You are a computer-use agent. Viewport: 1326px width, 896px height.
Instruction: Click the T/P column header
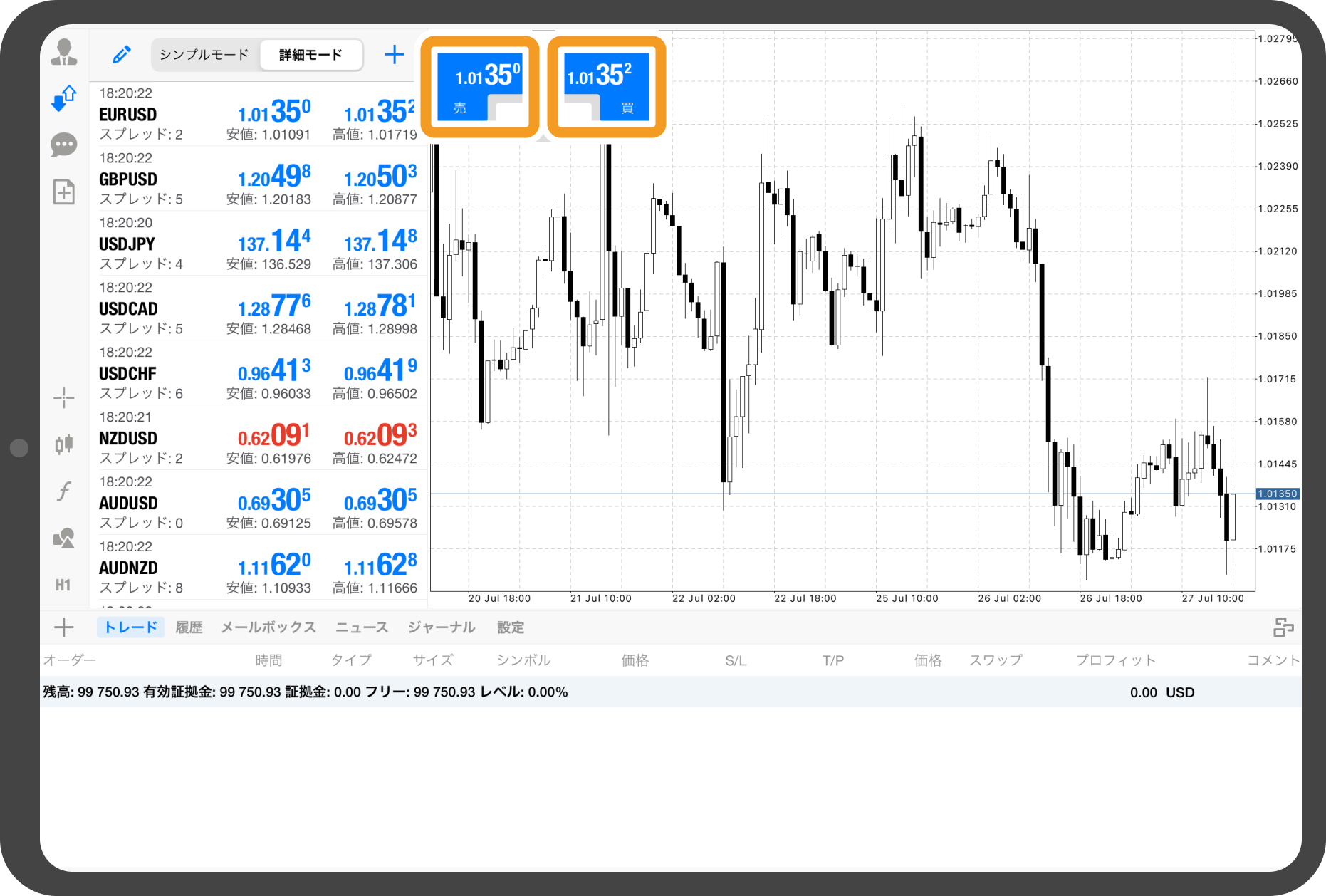click(x=833, y=661)
